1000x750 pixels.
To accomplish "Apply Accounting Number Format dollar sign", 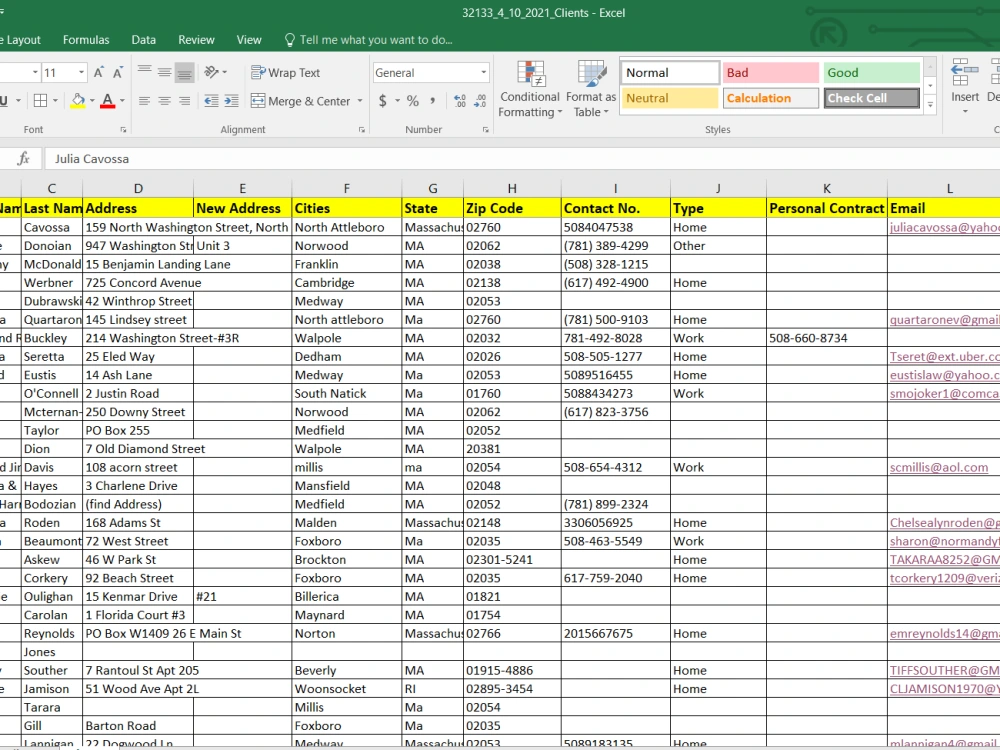I will (383, 101).
